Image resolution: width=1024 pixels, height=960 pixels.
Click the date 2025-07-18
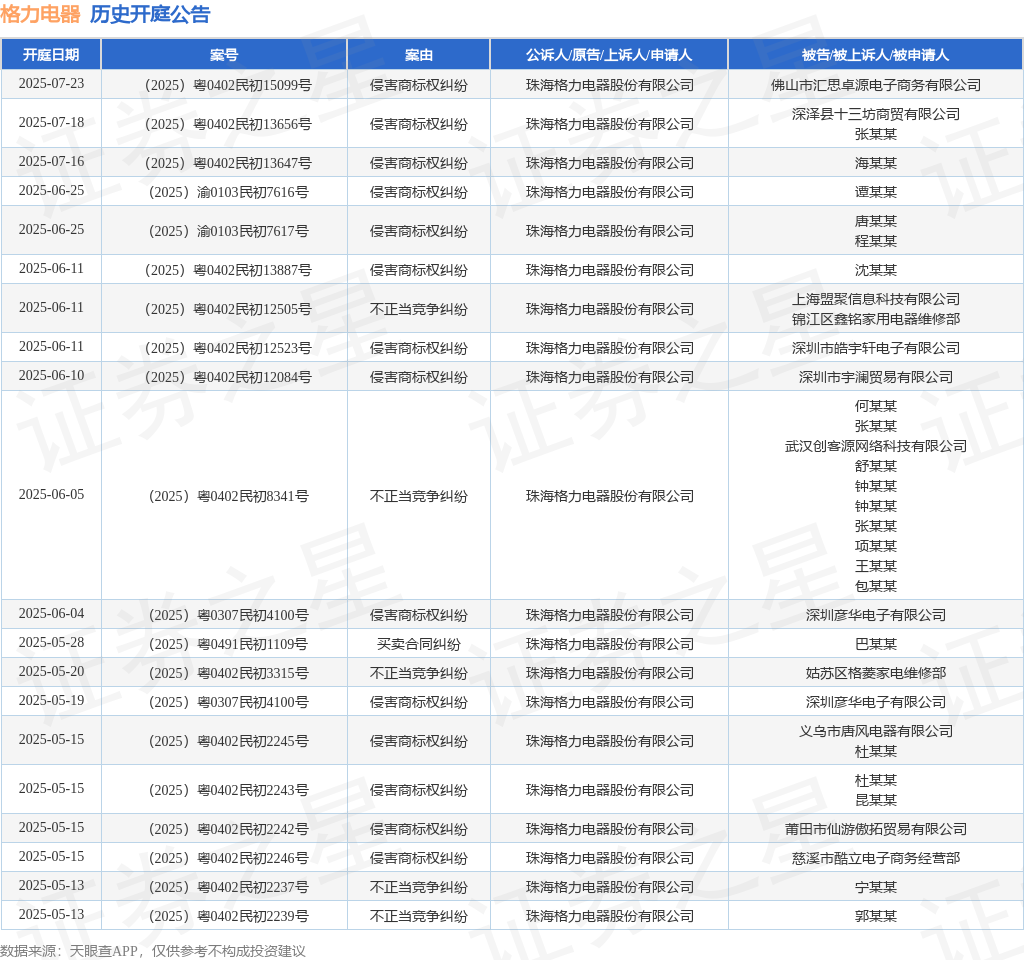point(51,123)
